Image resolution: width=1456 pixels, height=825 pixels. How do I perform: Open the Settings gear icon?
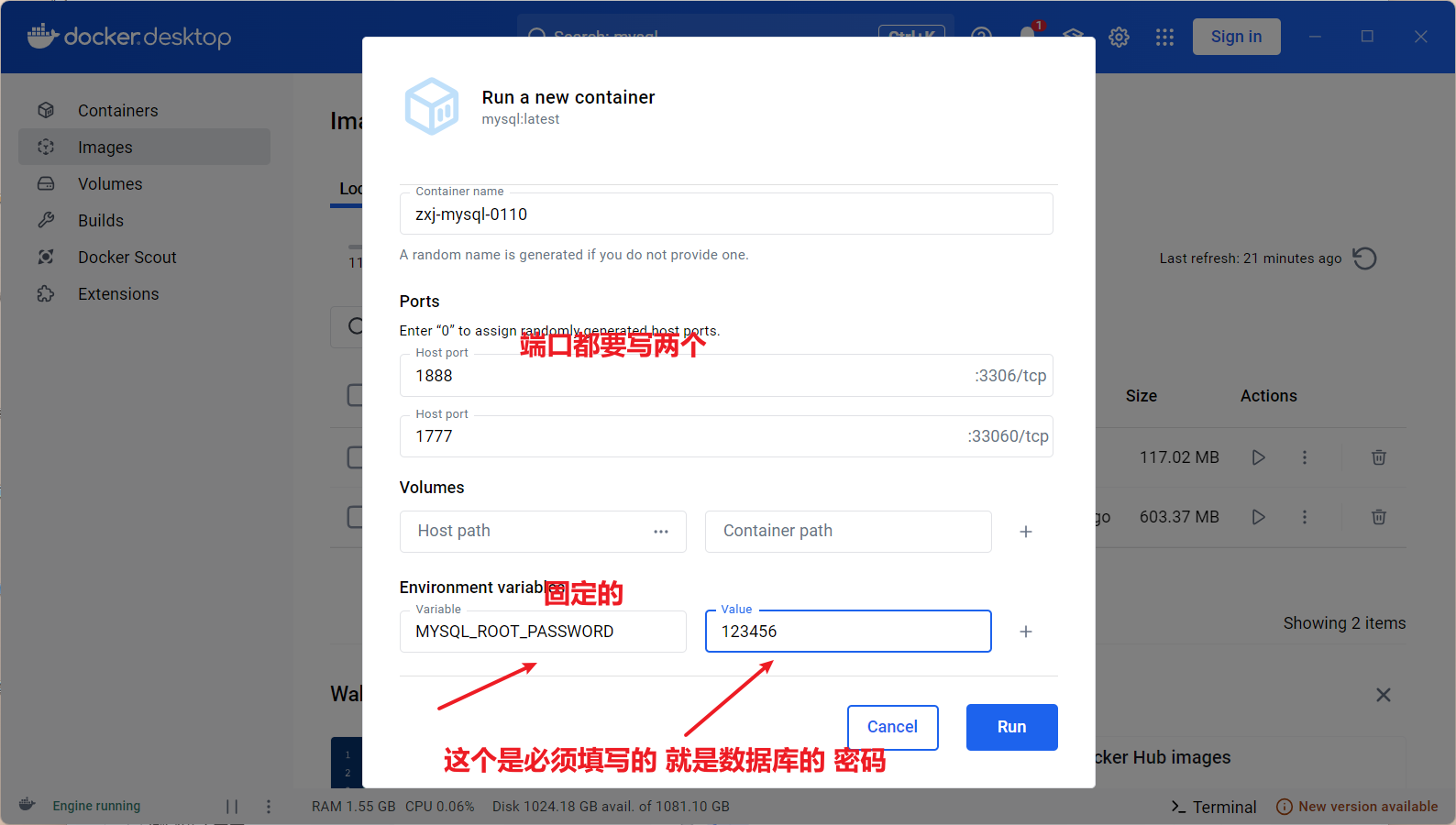coord(1119,37)
